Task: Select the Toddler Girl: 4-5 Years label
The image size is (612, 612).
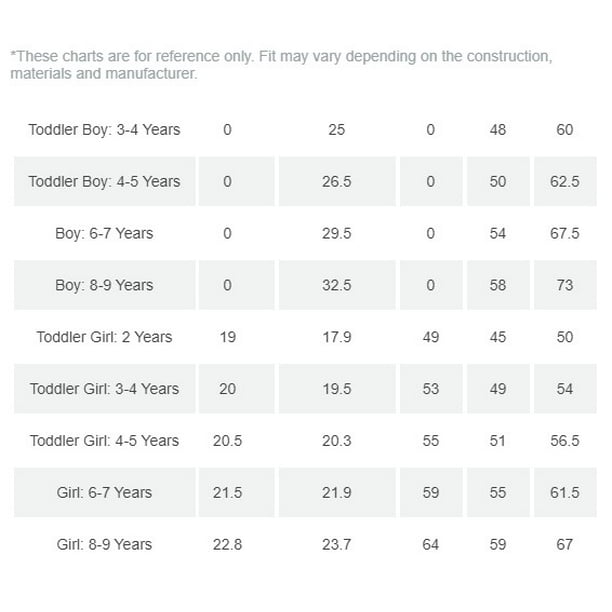Action: pyautogui.click(x=104, y=441)
